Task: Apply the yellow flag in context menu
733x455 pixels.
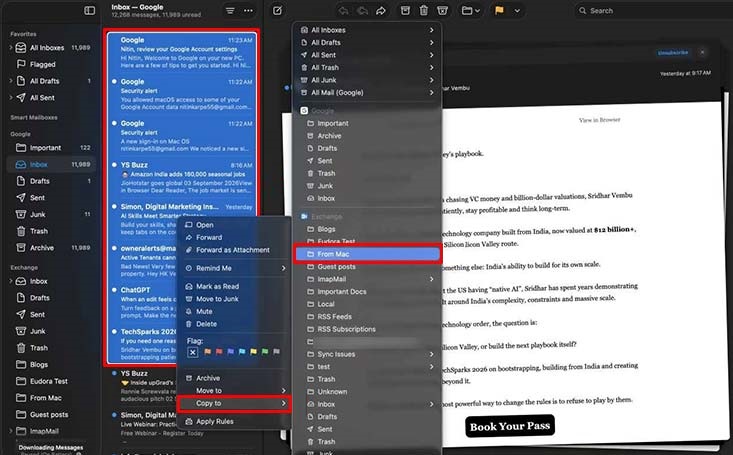Action: coord(253,352)
